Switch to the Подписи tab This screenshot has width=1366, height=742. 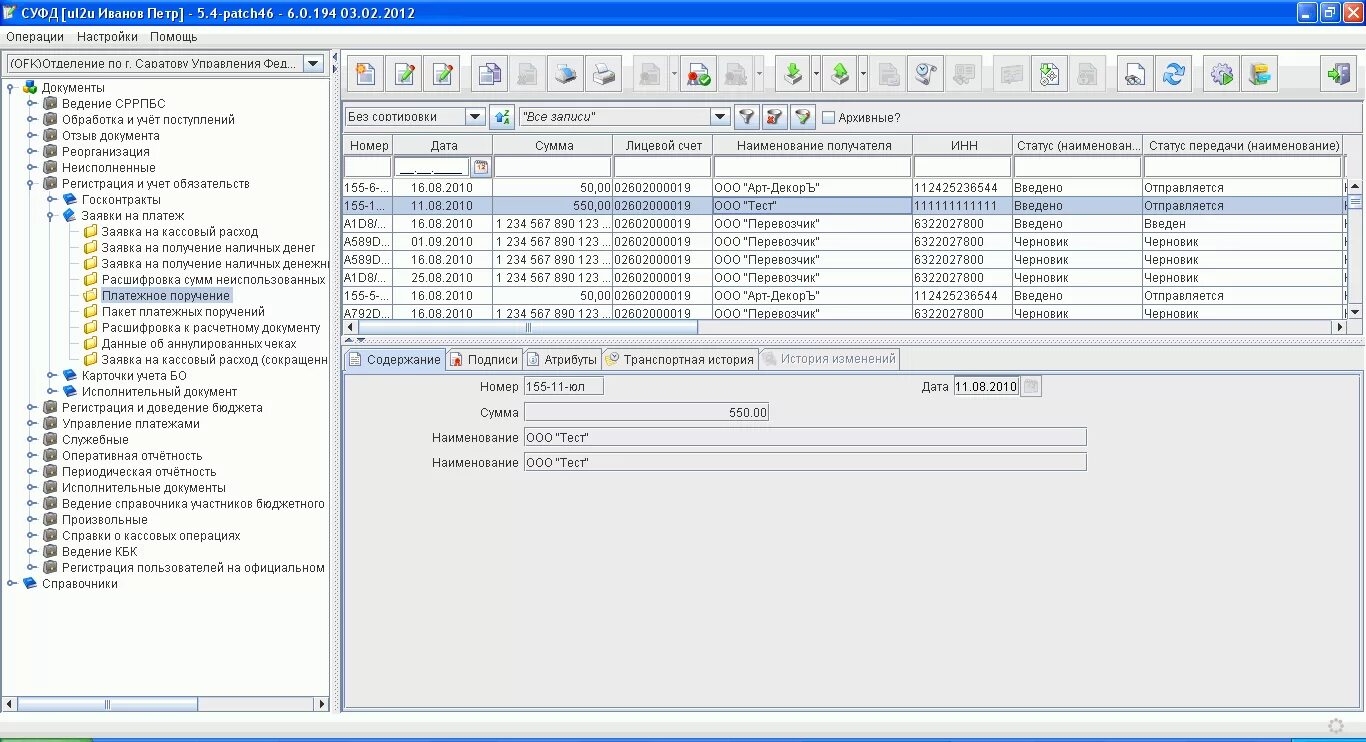tap(483, 359)
